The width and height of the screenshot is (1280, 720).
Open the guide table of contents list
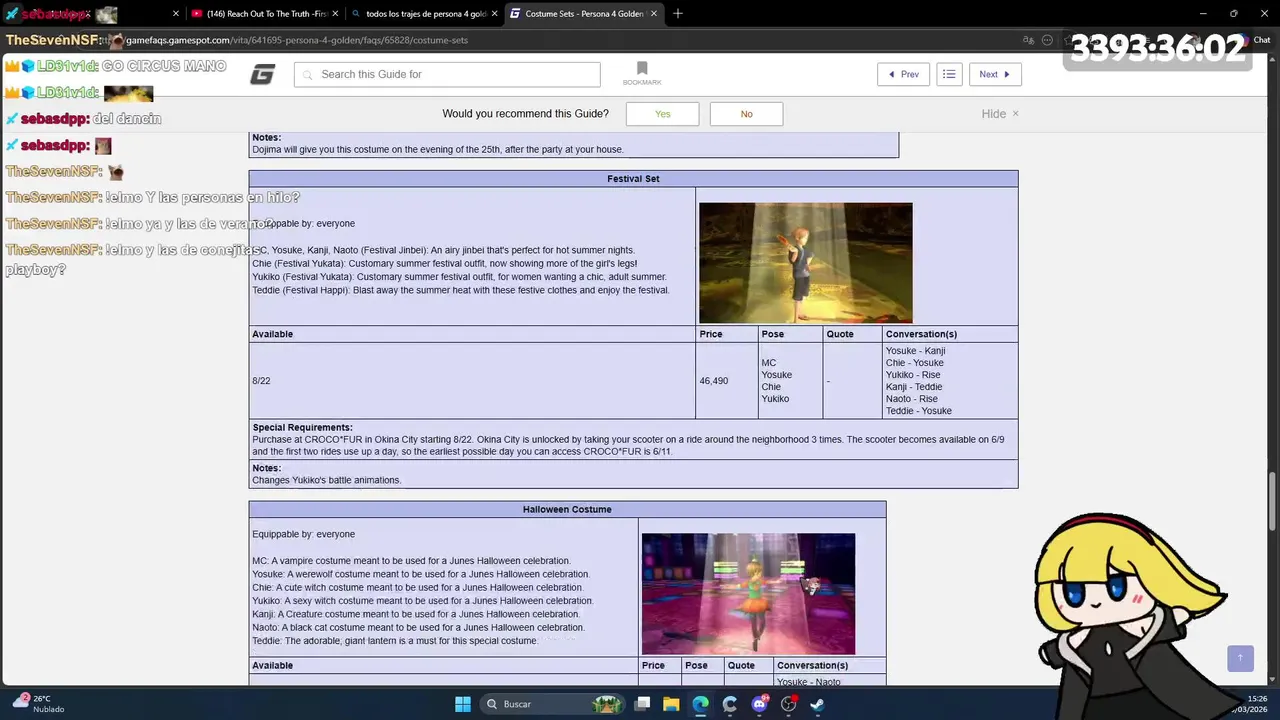pyautogui.click(x=949, y=74)
